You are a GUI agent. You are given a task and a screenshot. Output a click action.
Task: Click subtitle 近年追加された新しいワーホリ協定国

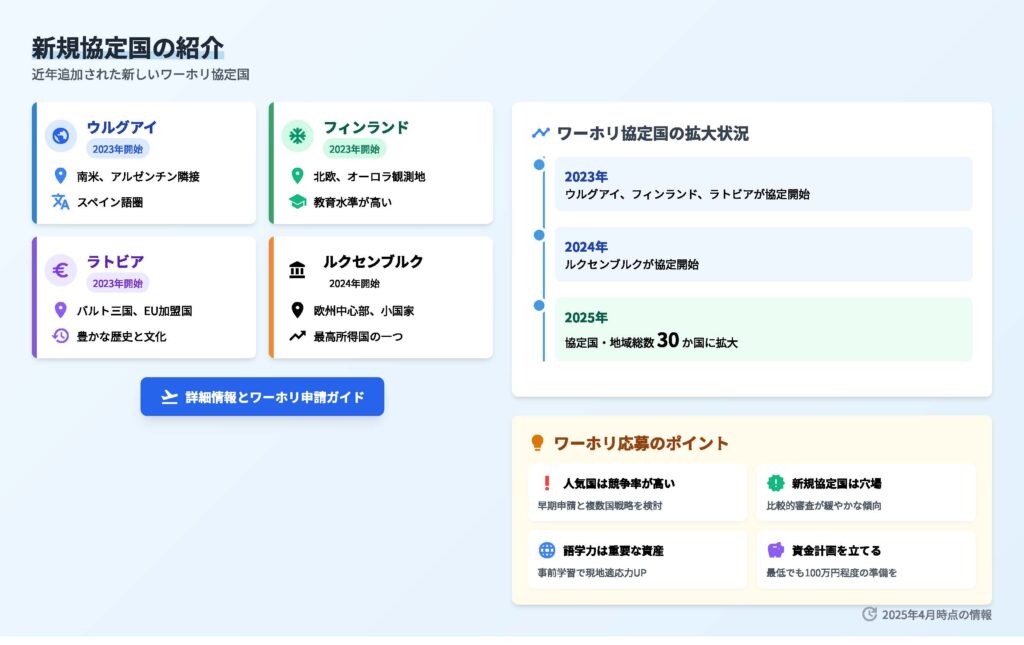click(140, 74)
